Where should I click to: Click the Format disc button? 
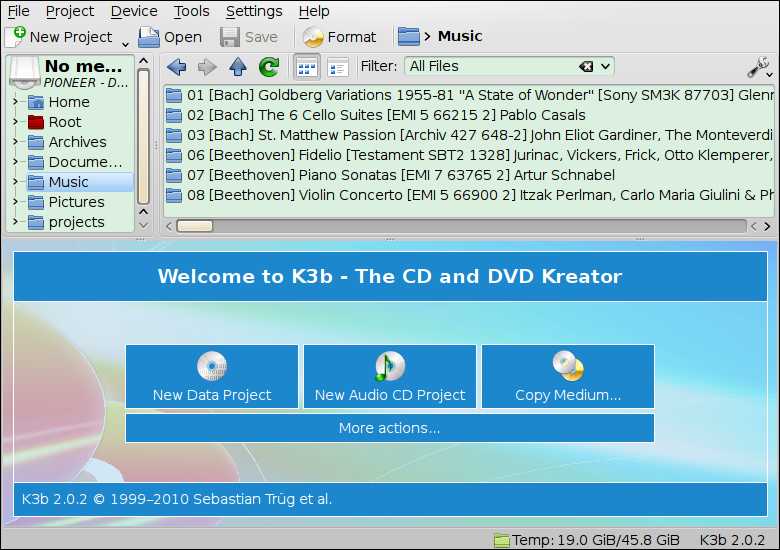(x=340, y=37)
